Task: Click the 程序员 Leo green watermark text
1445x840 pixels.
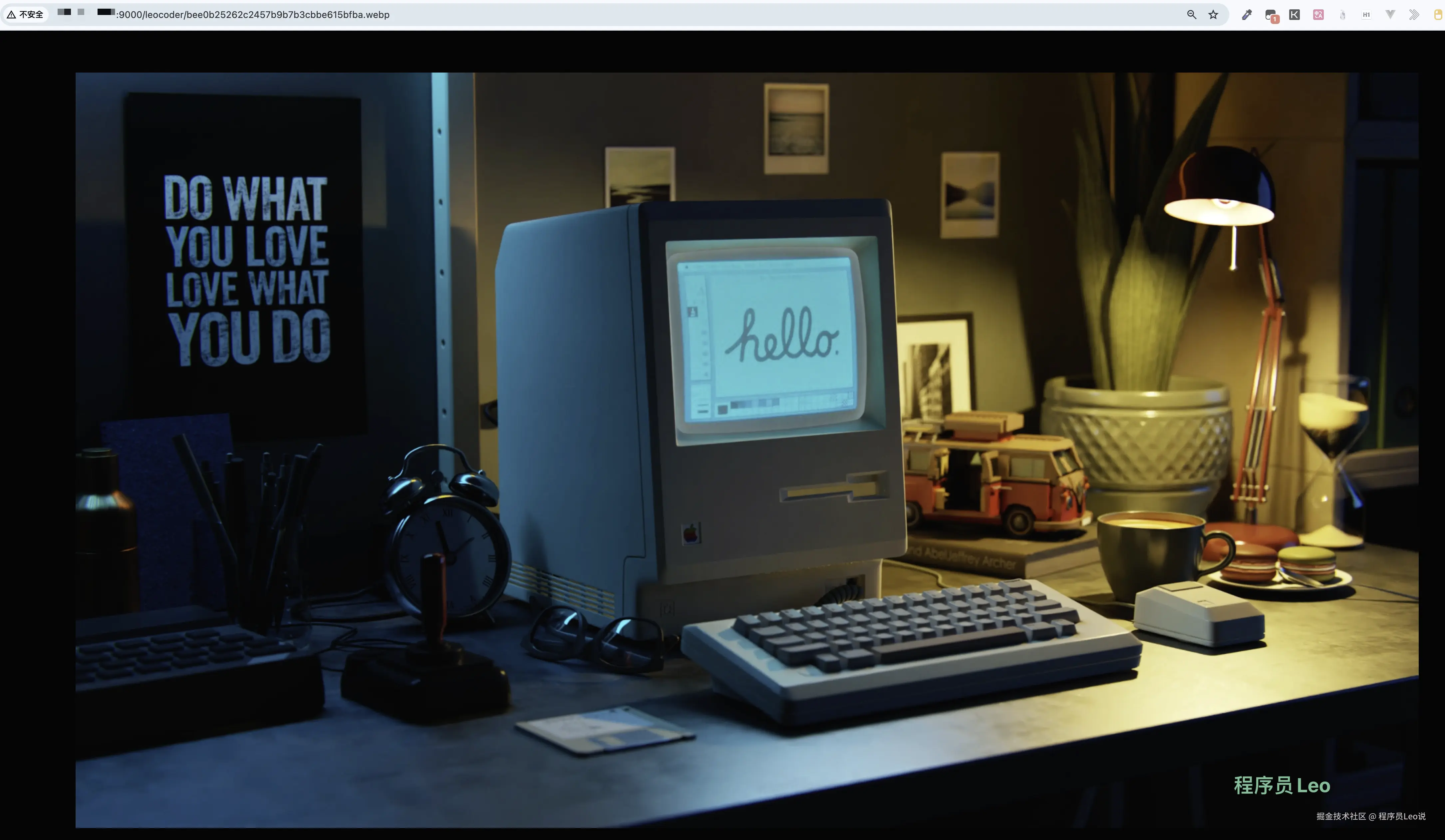Action: (1282, 785)
